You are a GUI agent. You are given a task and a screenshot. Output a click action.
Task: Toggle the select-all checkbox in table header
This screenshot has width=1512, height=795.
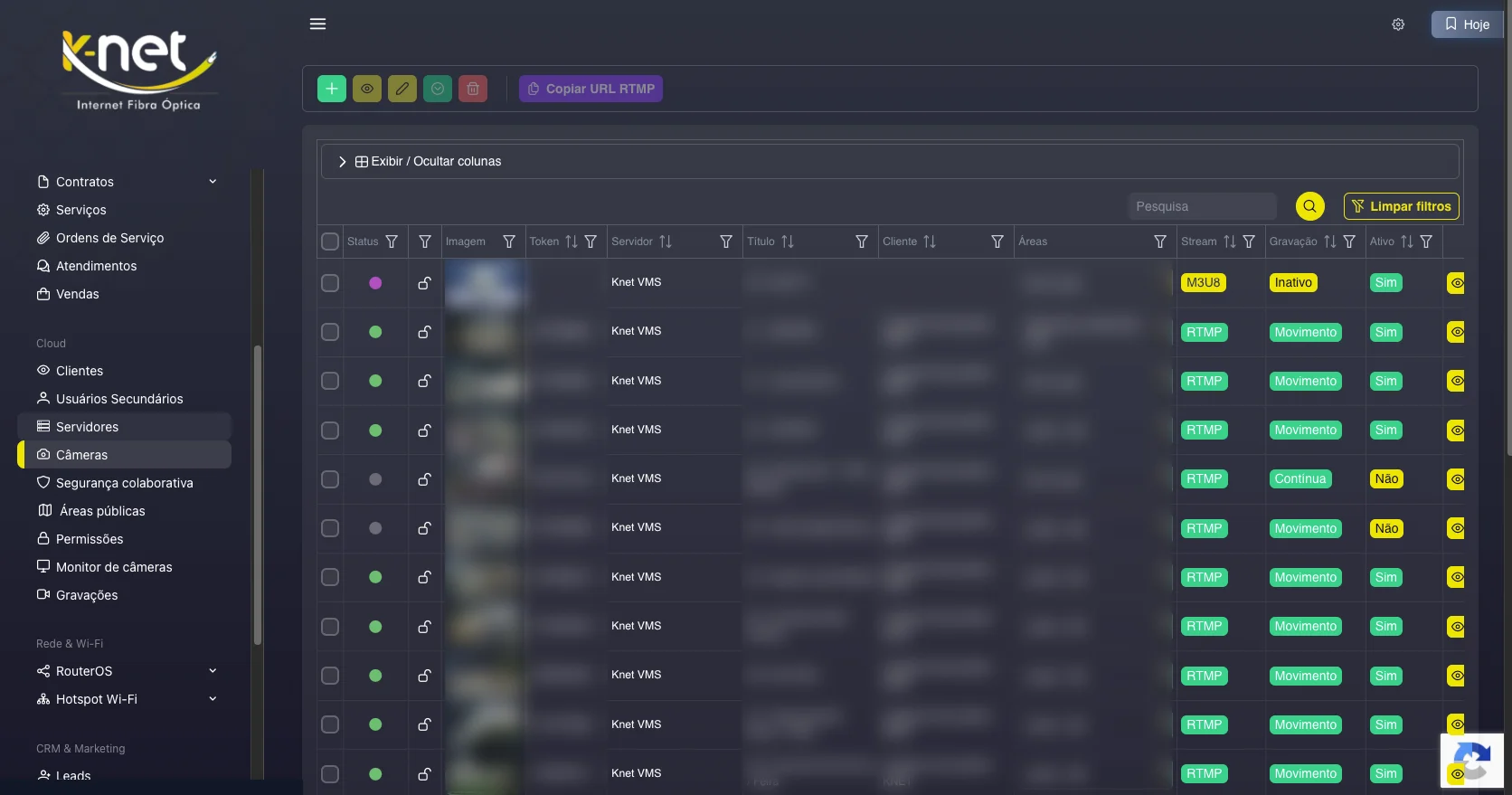tap(330, 241)
